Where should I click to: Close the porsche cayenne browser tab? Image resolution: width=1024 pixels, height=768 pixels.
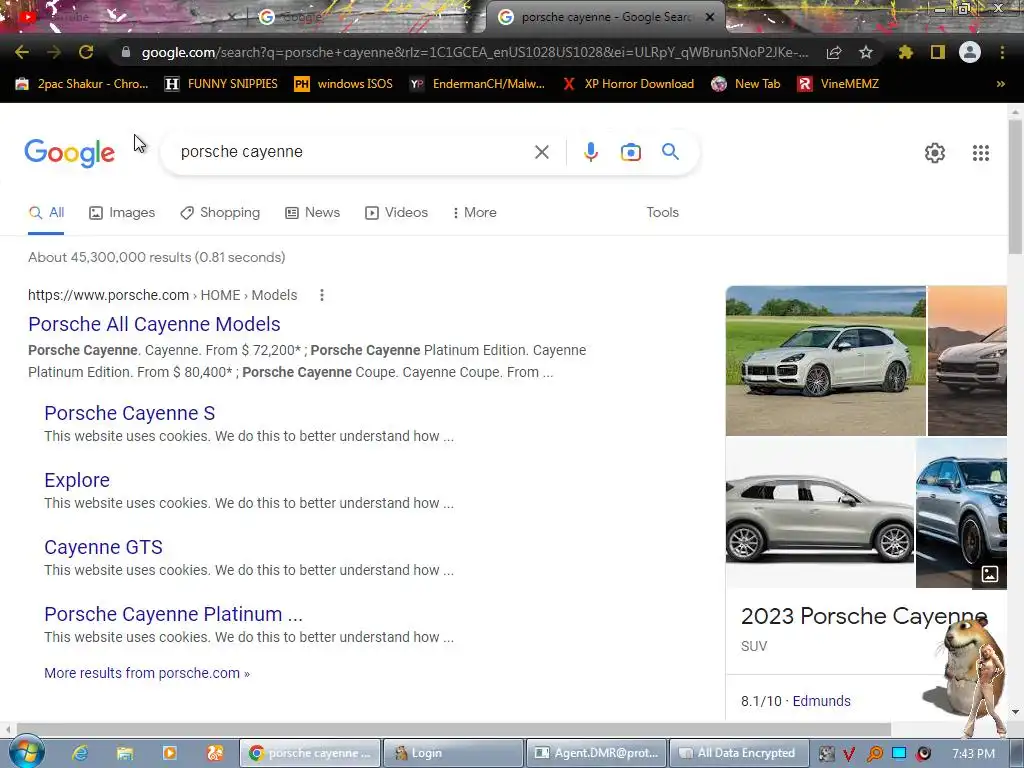pos(710,17)
